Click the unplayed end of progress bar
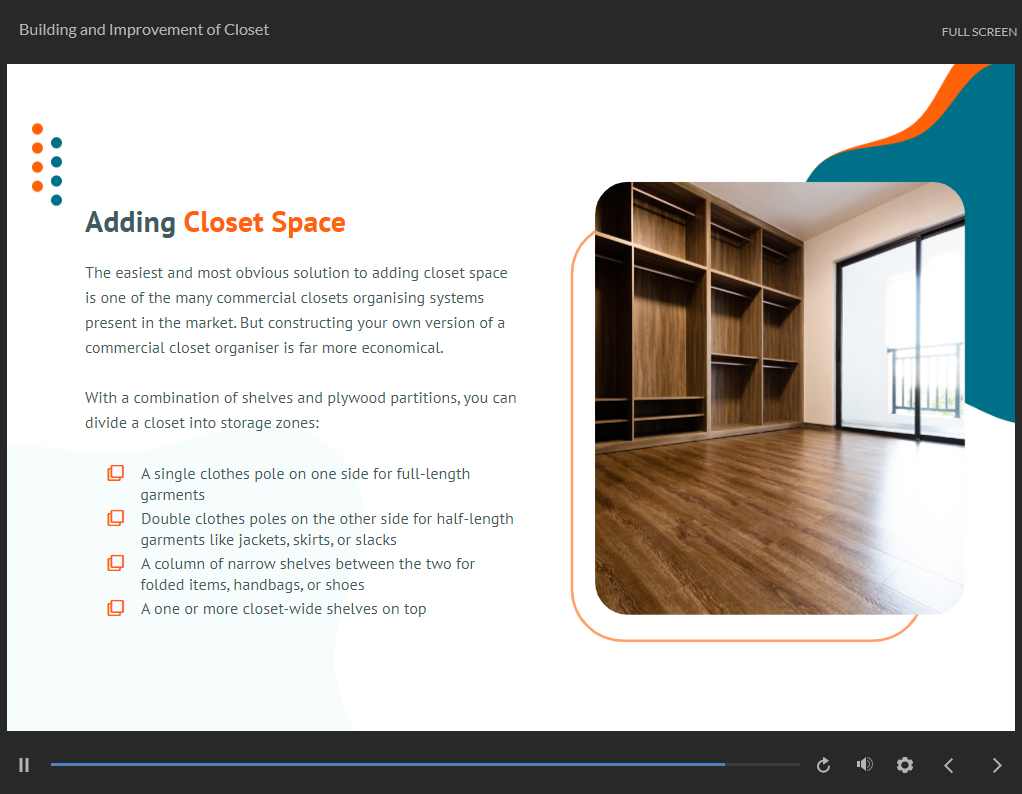This screenshot has width=1022, height=794. [x=763, y=765]
